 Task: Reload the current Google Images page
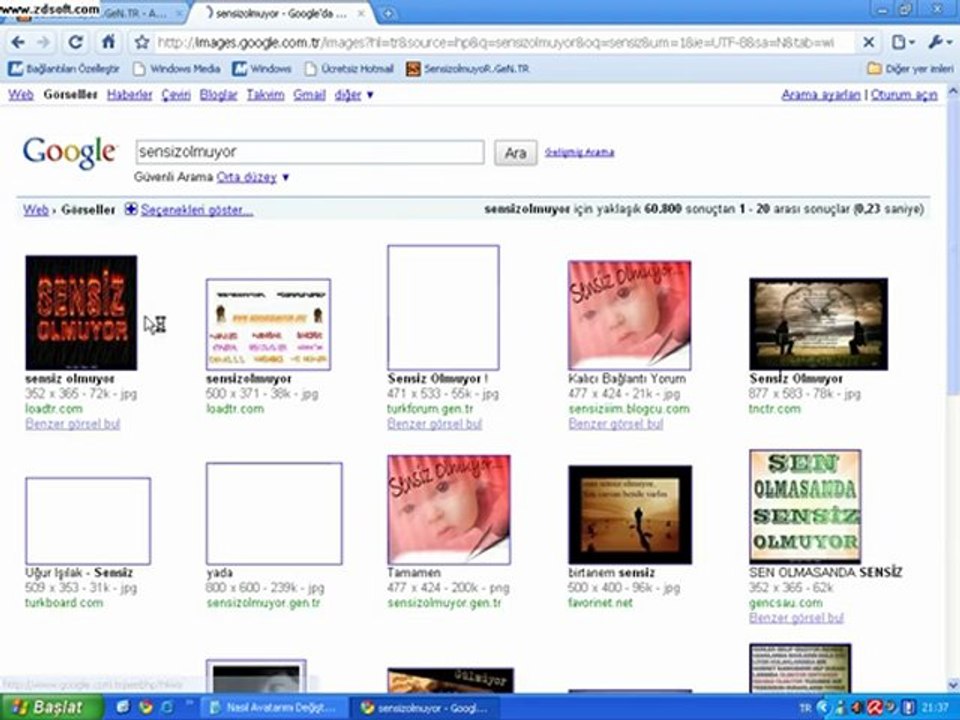(75, 42)
